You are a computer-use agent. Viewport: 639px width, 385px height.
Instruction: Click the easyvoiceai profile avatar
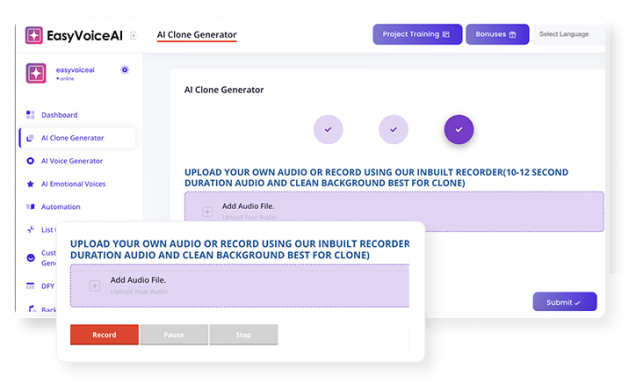36,73
